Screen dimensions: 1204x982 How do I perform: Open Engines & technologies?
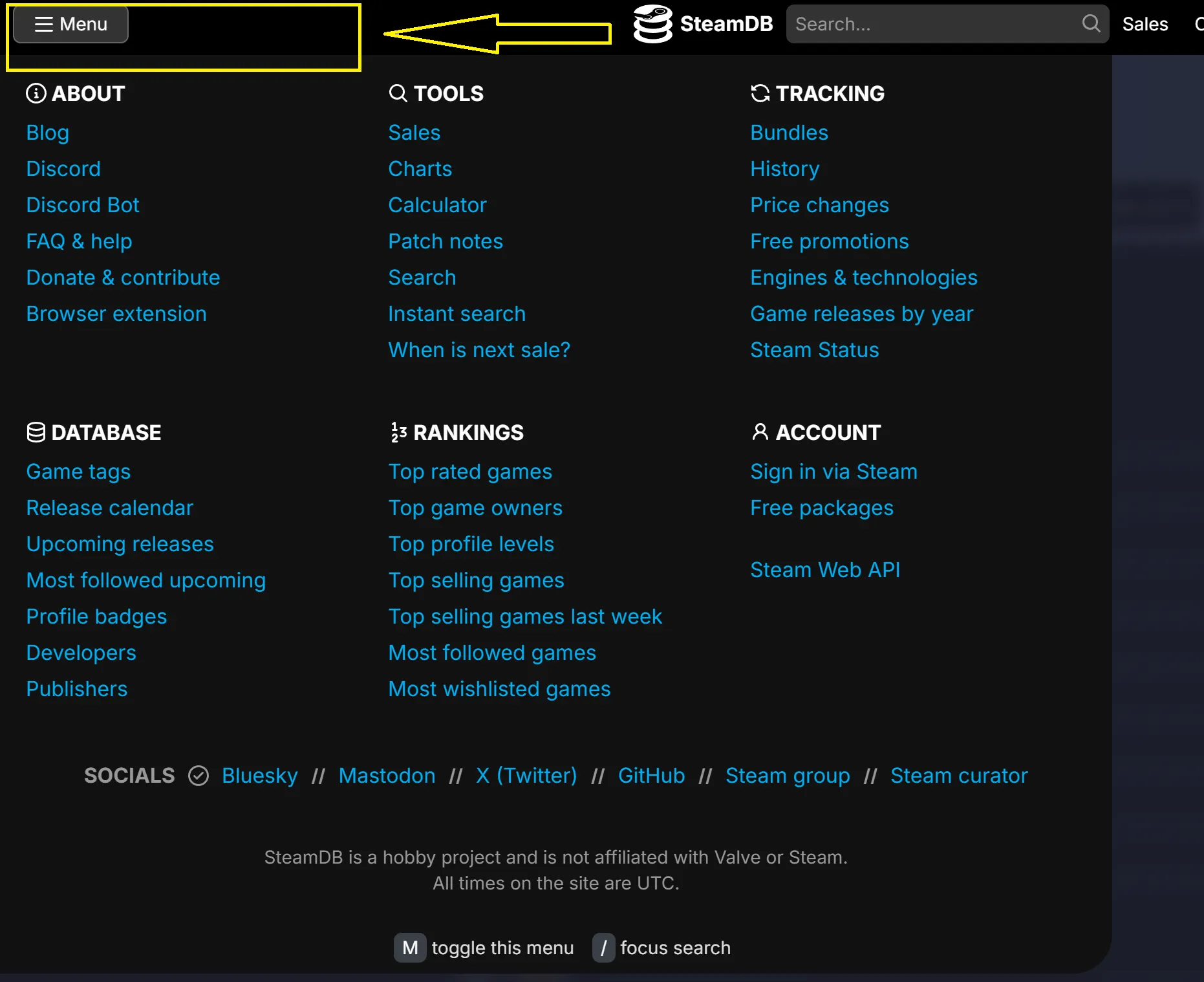coord(864,278)
